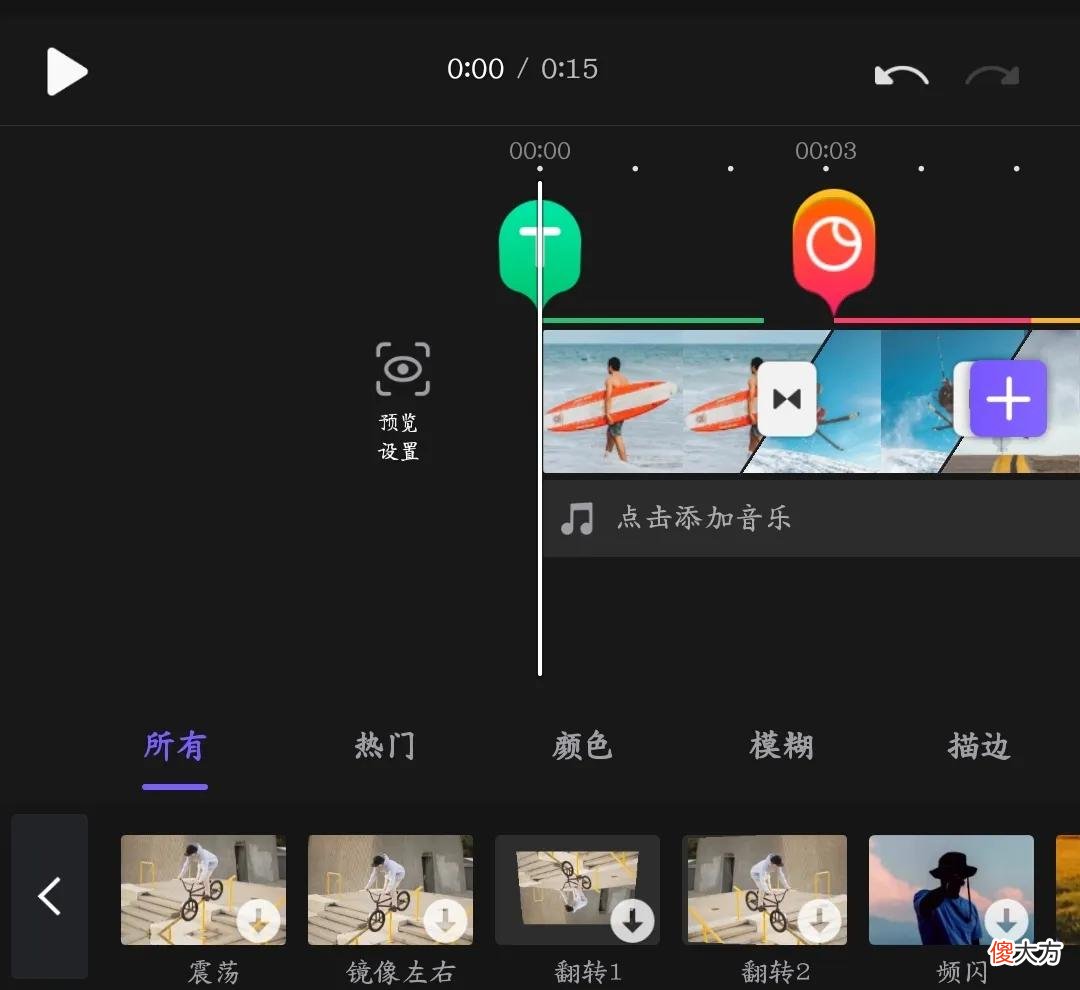Click the 0:00 current time text
This screenshot has height=990, width=1080.
[x=475, y=69]
